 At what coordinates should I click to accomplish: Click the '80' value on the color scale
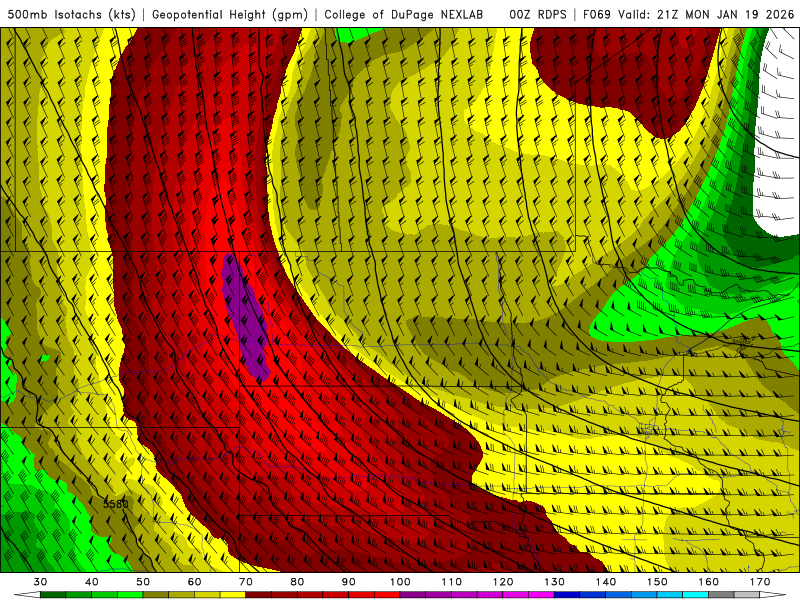point(297,582)
